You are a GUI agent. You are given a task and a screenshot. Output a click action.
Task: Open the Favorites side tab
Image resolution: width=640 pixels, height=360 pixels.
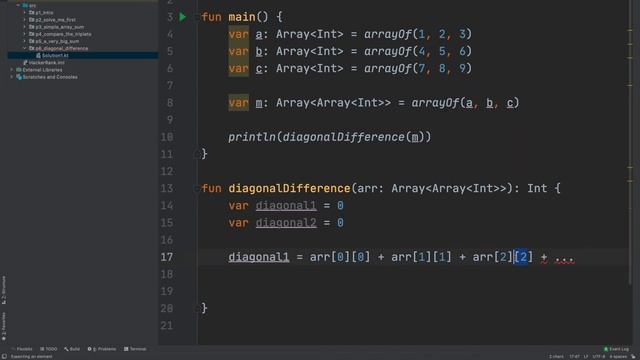click(x=4, y=327)
